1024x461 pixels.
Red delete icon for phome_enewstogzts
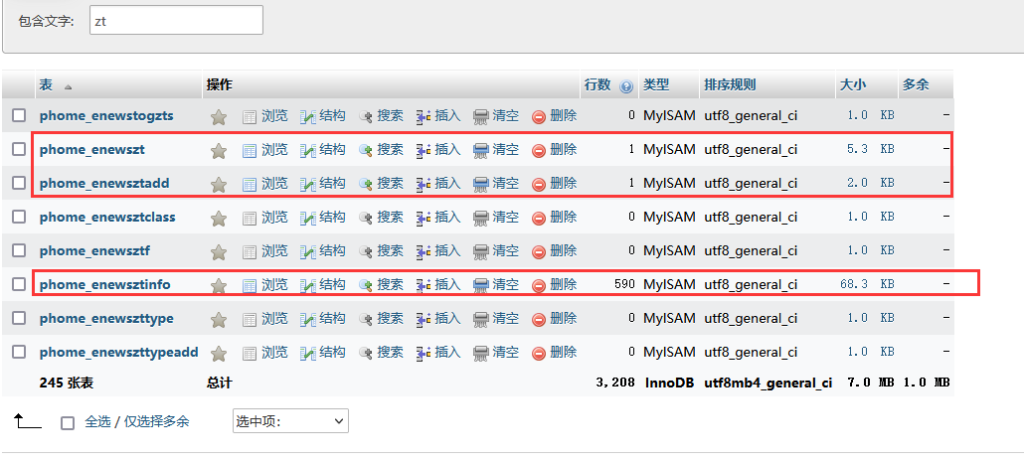[x=539, y=117]
